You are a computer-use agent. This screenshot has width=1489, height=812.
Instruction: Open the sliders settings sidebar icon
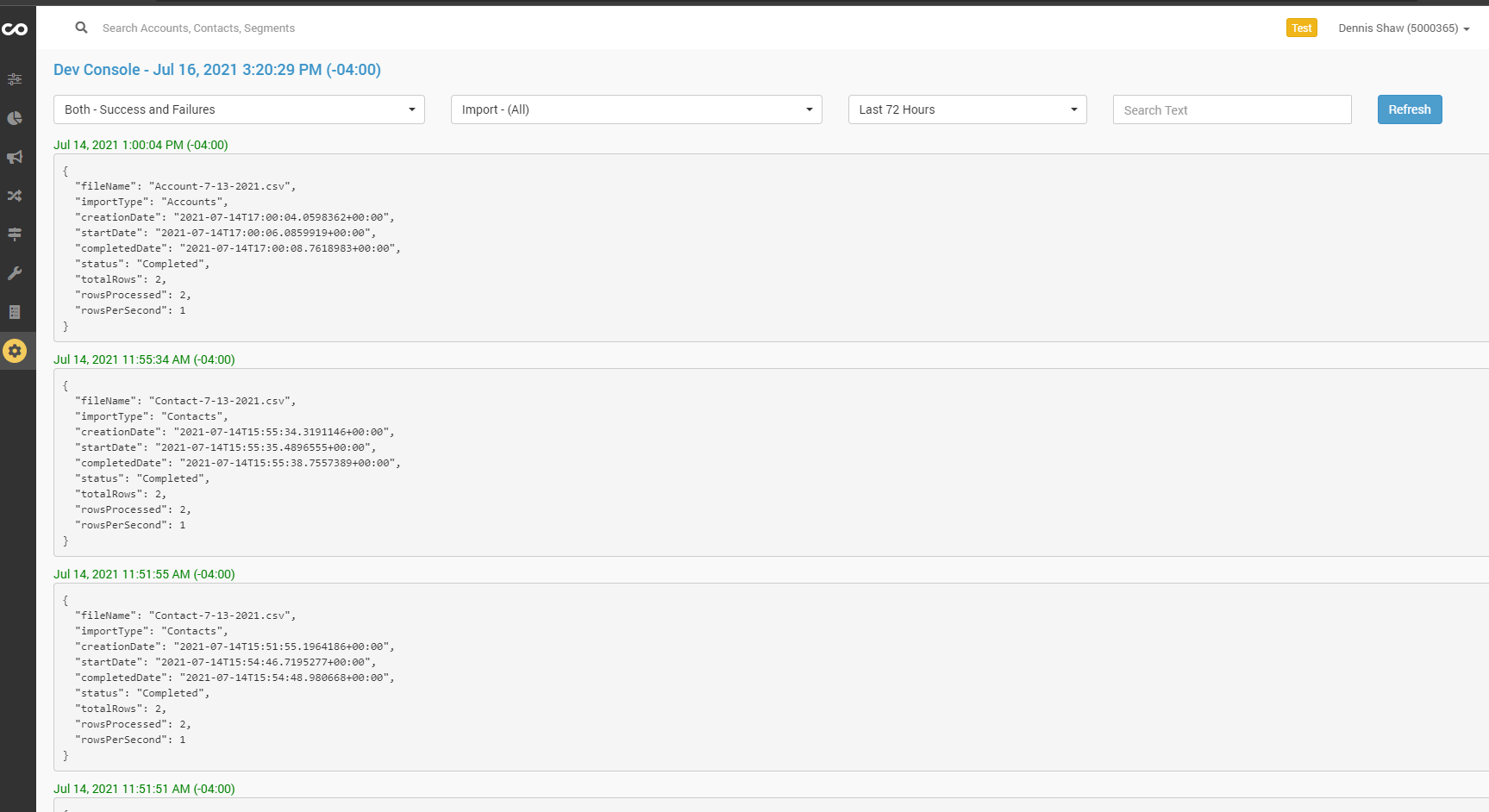coord(15,79)
